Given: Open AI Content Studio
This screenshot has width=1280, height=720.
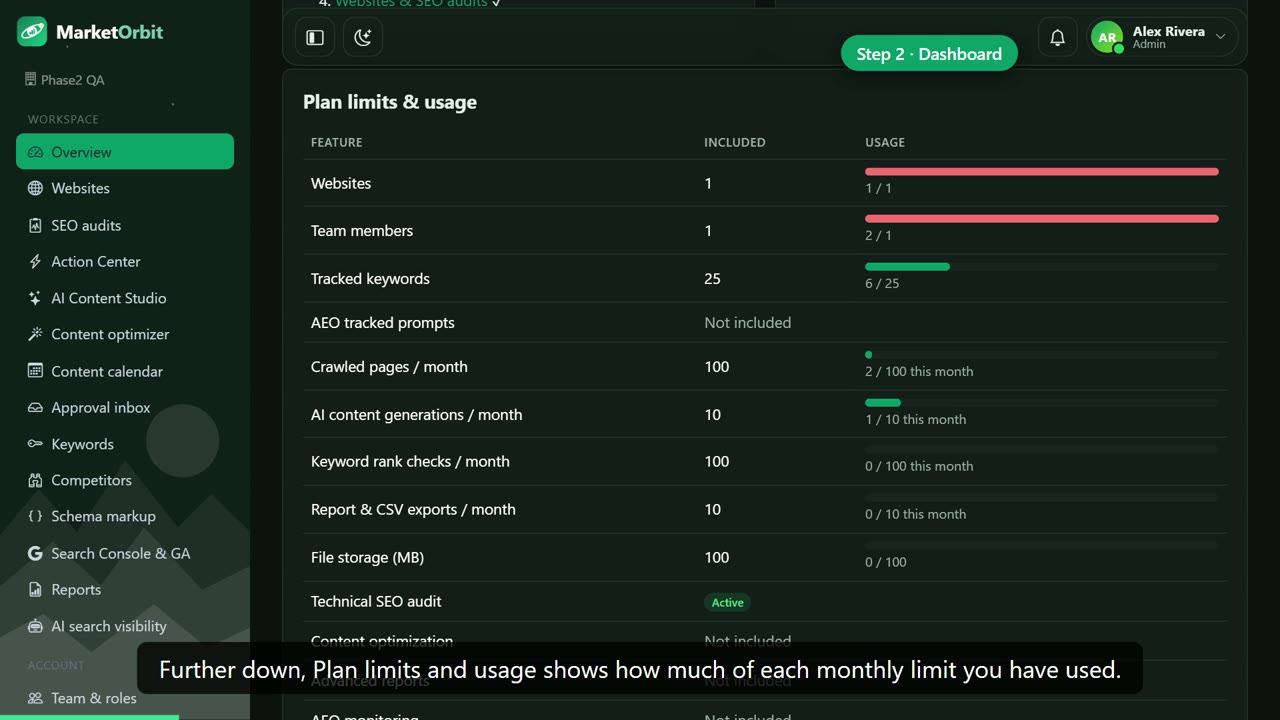Looking at the screenshot, I should point(125,298).
